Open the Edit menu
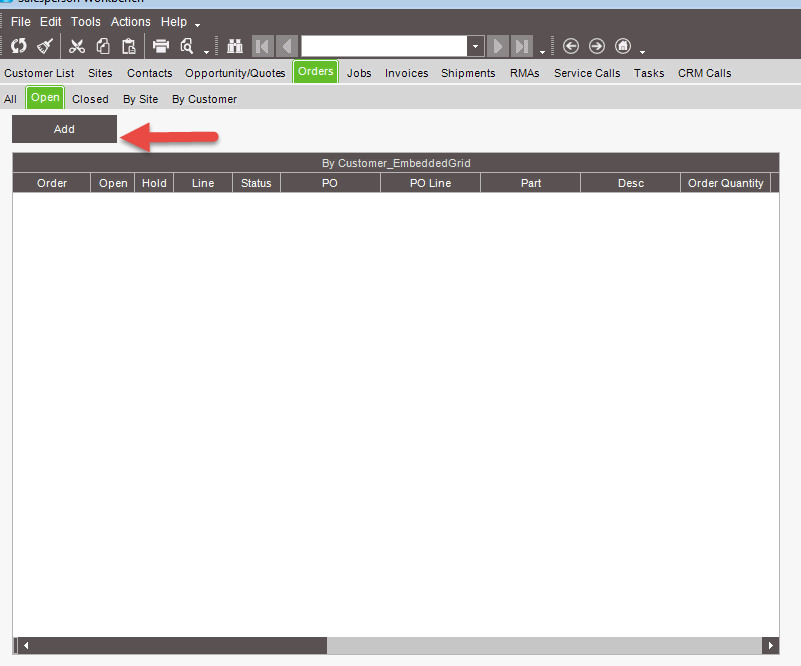 (x=51, y=22)
